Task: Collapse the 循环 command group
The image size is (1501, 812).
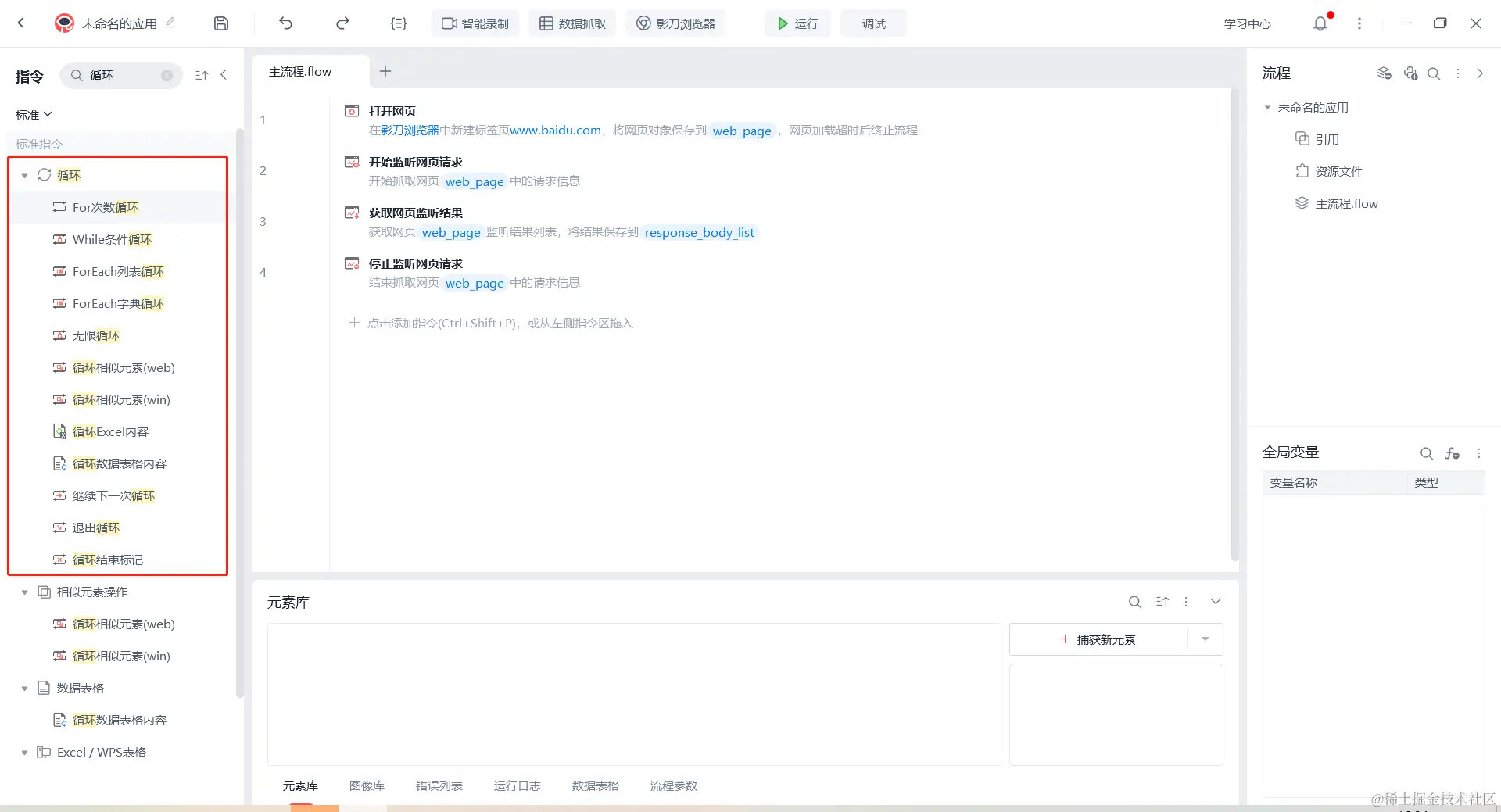Action: point(24,176)
